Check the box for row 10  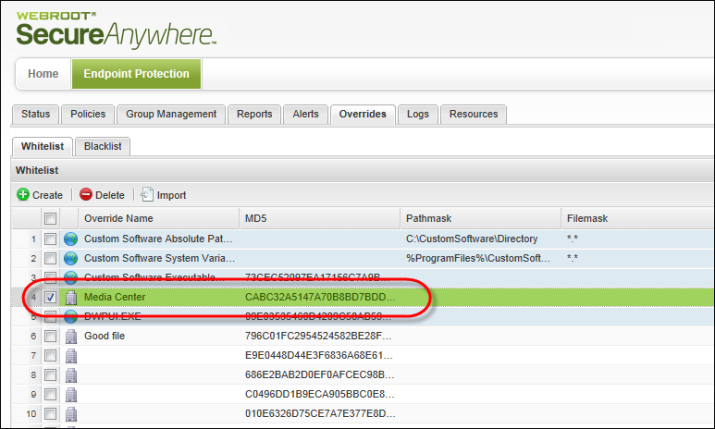[x=50, y=414]
